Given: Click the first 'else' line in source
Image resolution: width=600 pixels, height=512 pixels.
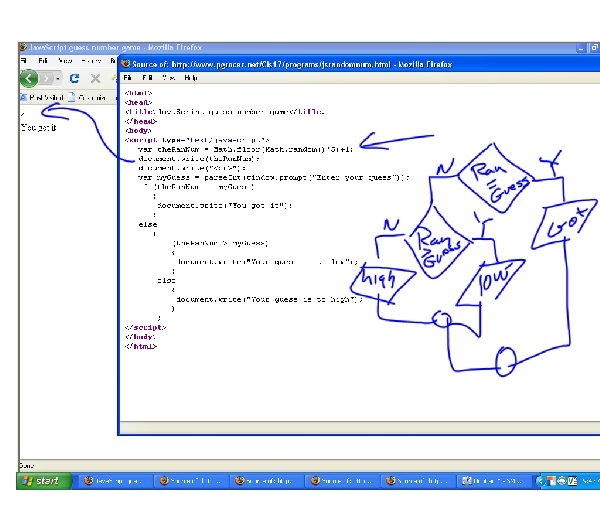Looking at the screenshot, I should pos(148,224).
